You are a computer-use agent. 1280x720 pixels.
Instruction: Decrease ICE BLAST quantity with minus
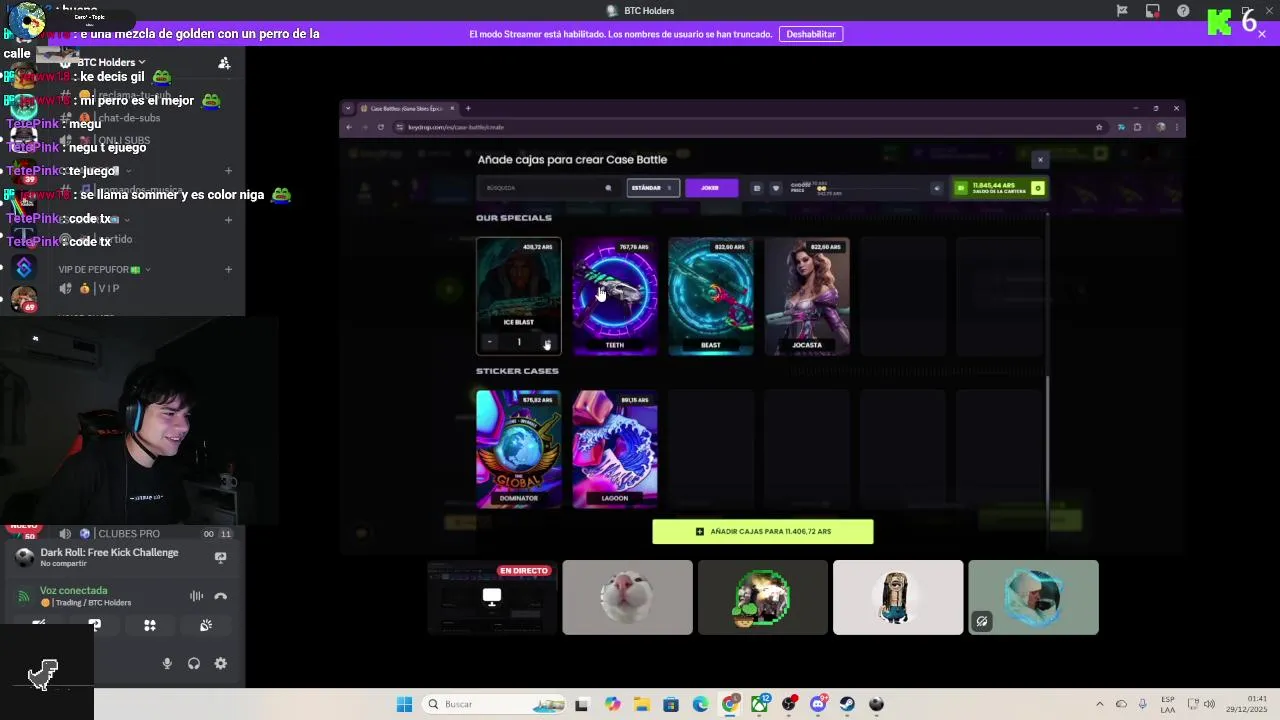point(490,343)
